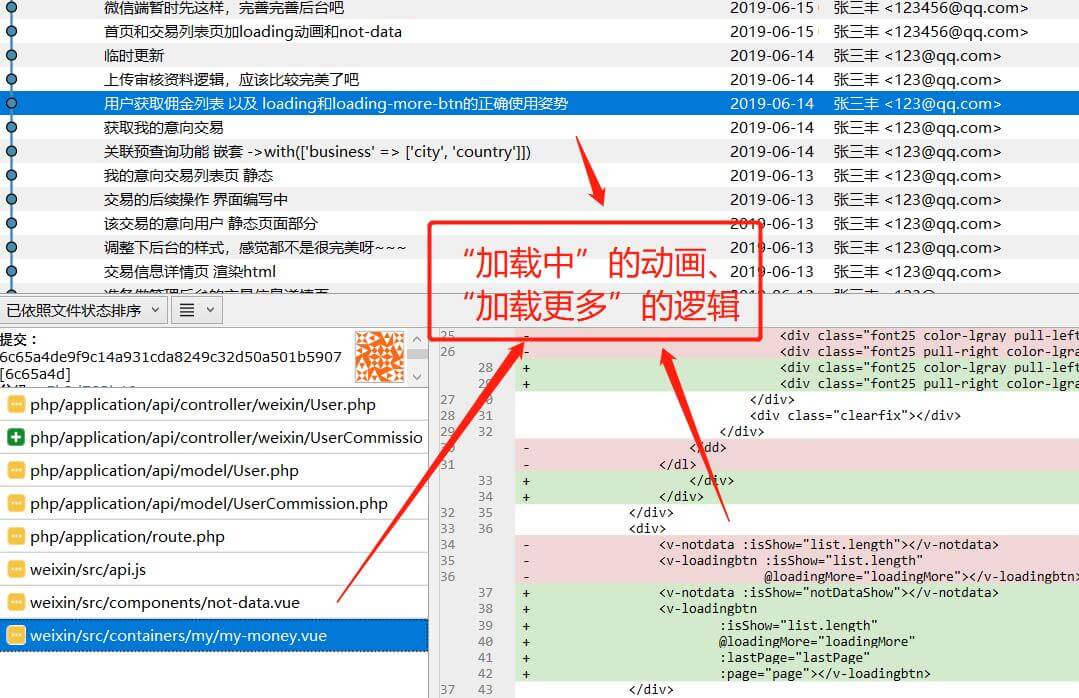Open the list view mode dropdown
Viewport: 1079px width, 698px height.
click(196, 311)
